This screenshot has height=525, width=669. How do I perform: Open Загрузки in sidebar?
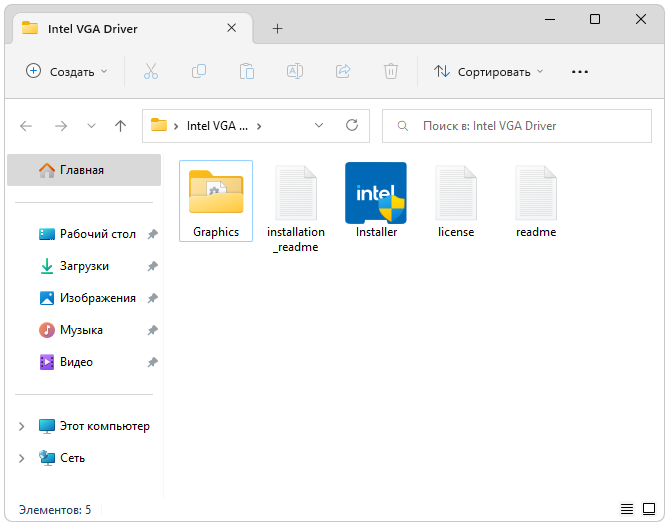tap(84, 266)
